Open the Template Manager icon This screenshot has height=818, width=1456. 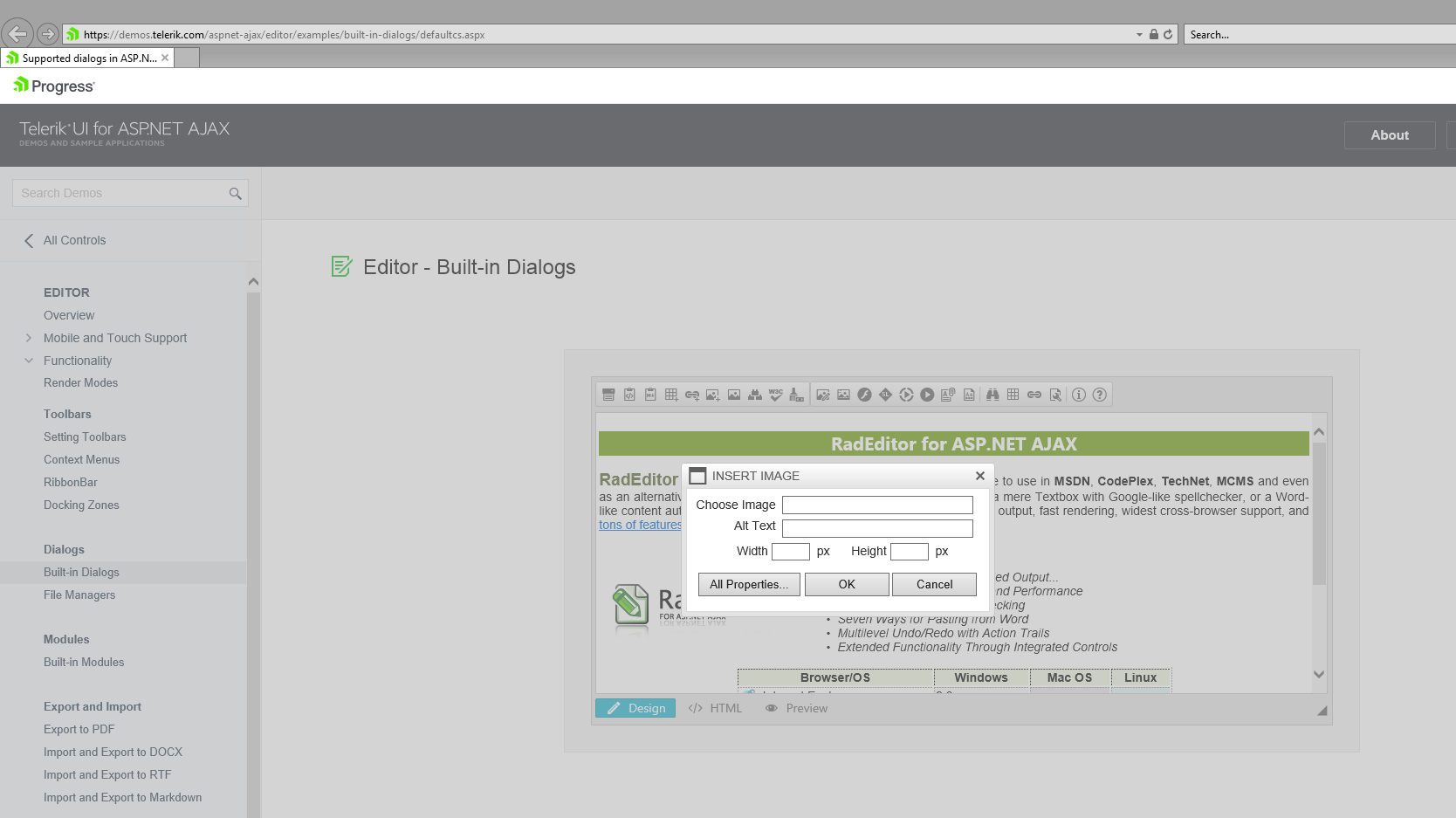click(x=970, y=395)
